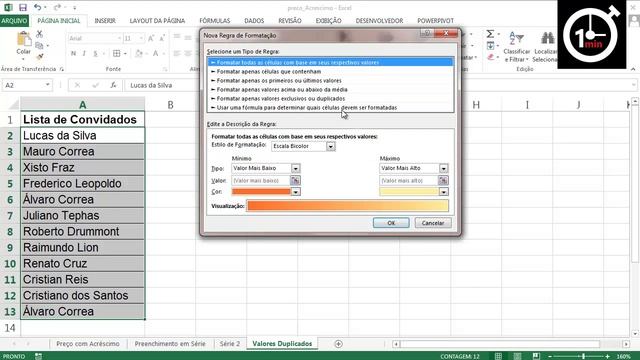
Task: Click the column B header
Action: click(x=170, y=105)
